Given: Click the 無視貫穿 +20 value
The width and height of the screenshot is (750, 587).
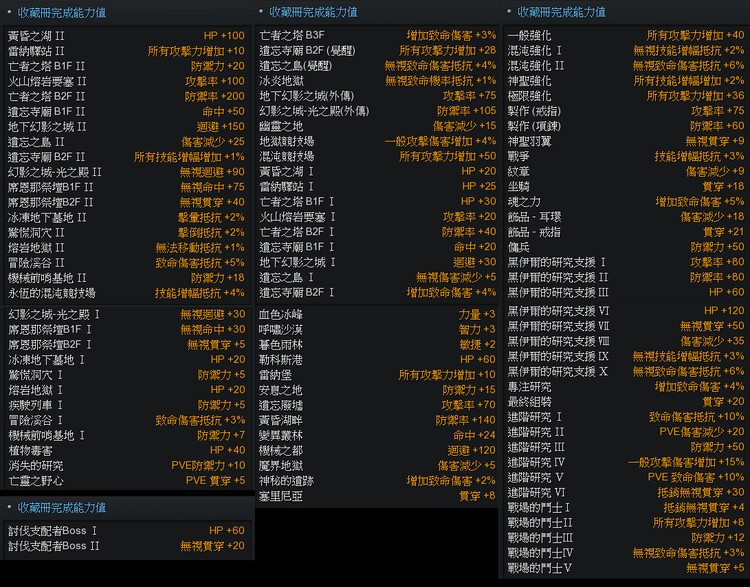Looking at the screenshot, I should point(212,546).
